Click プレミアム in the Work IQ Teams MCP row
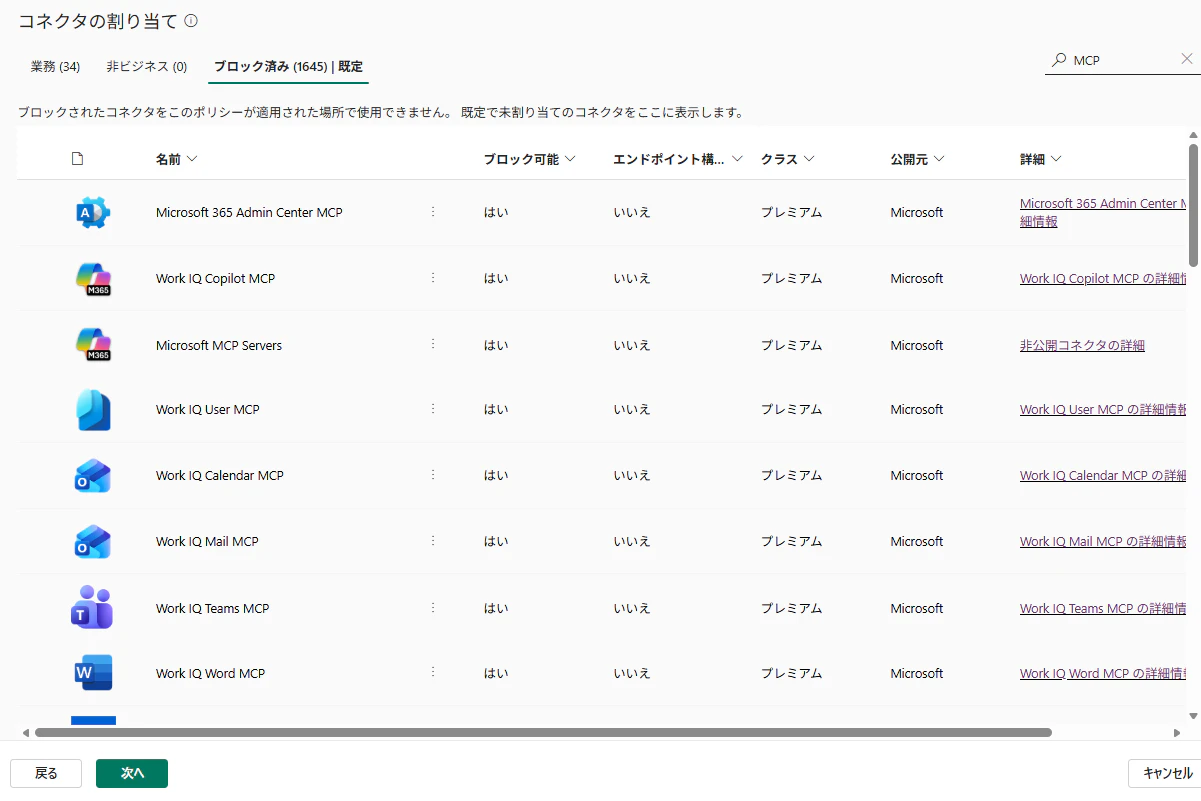This screenshot has width=1201, height=801. pos(791,608)
